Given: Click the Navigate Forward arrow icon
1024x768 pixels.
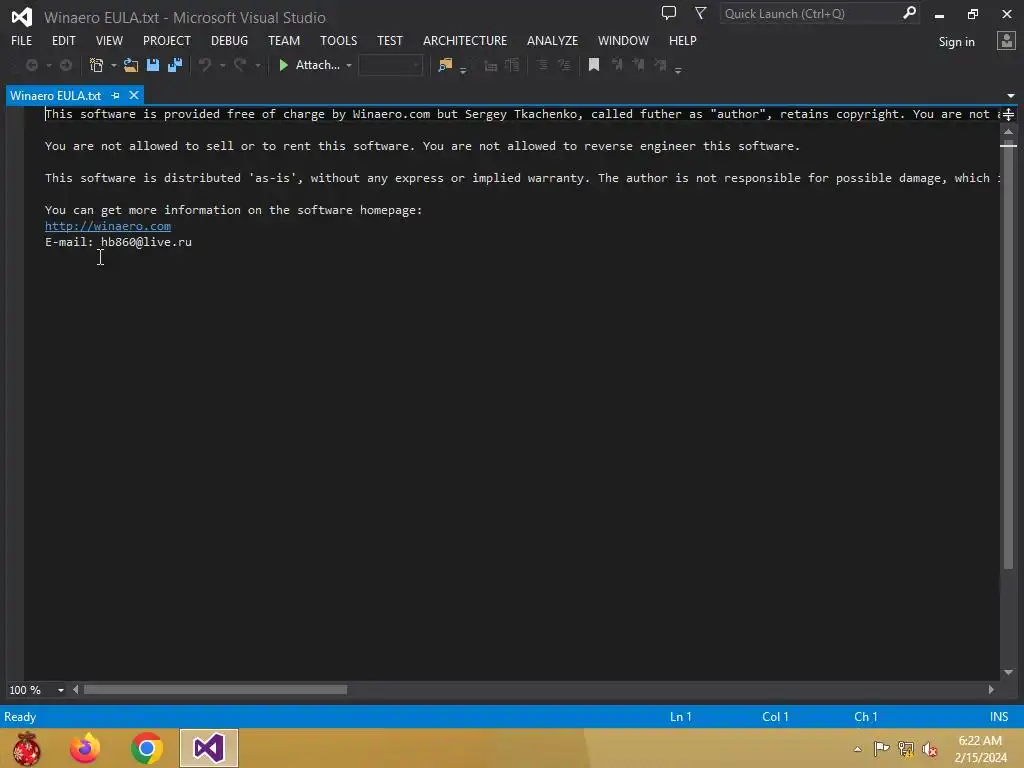Looking at the screenshot, I should (x=66, y=65).
